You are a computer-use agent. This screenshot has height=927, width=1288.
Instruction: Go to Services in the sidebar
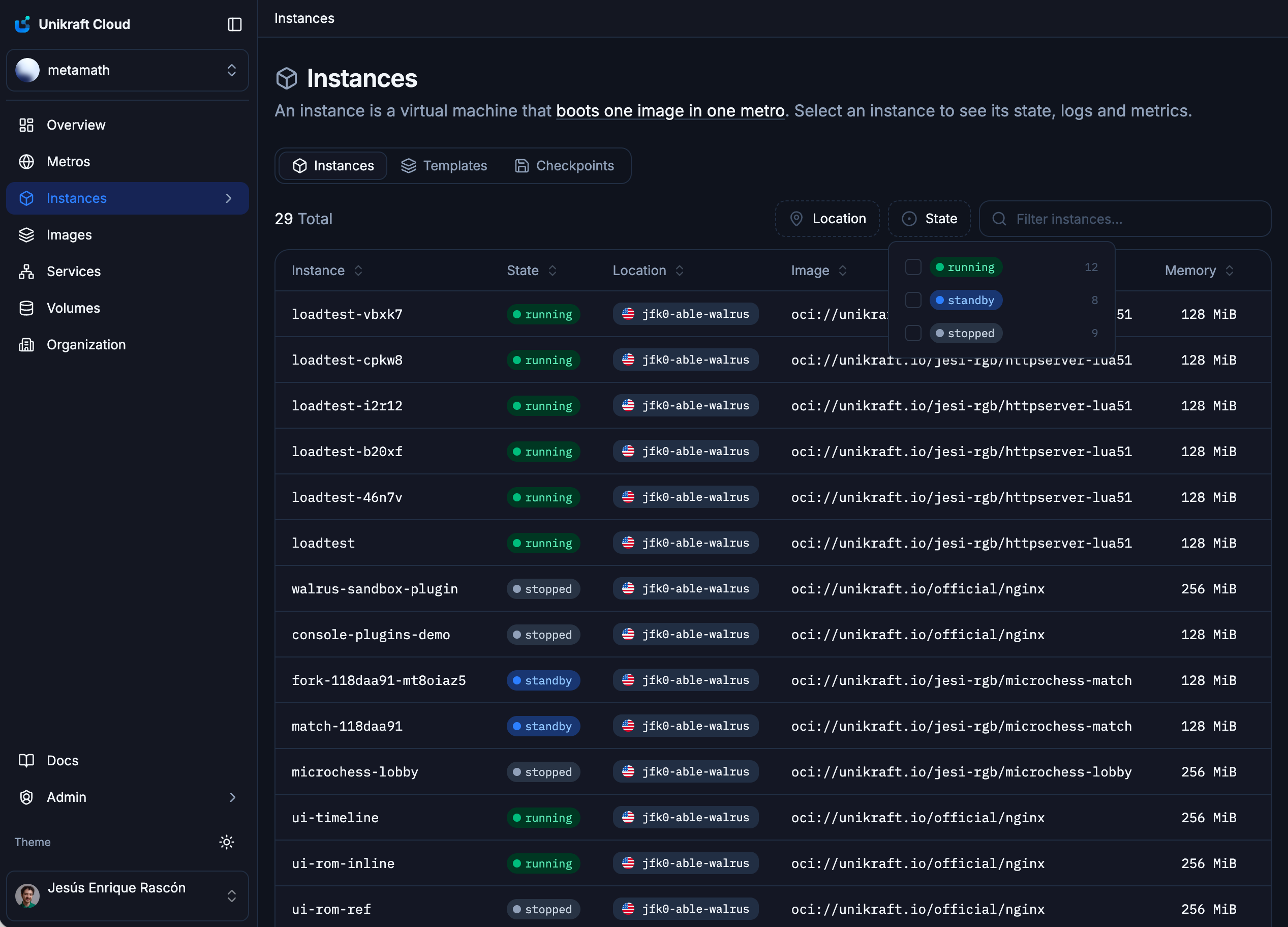point(127,272)
